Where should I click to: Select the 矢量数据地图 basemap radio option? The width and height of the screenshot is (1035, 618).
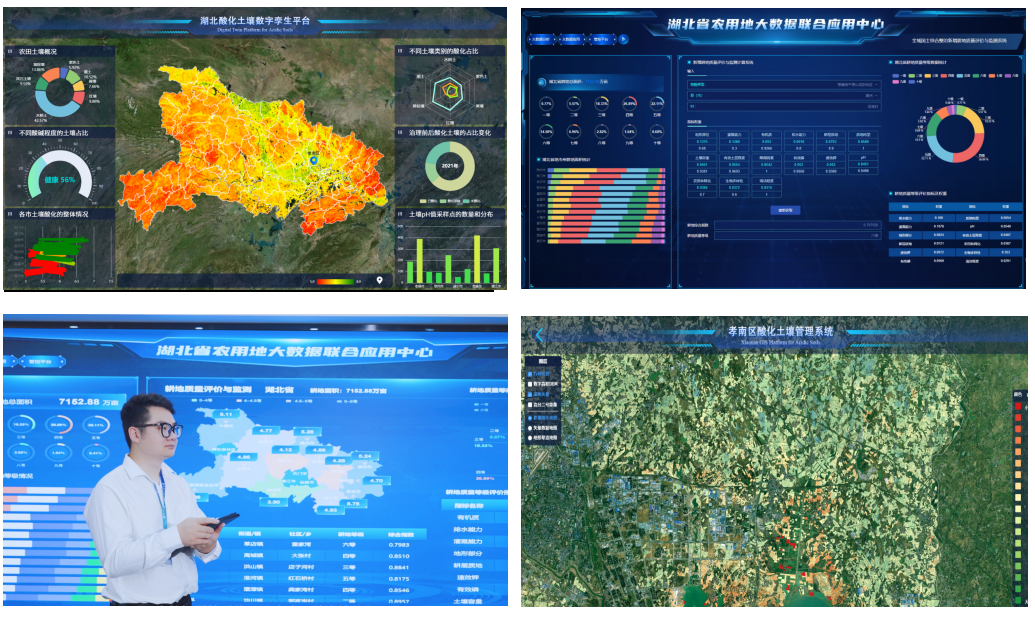tap(531, 427)
